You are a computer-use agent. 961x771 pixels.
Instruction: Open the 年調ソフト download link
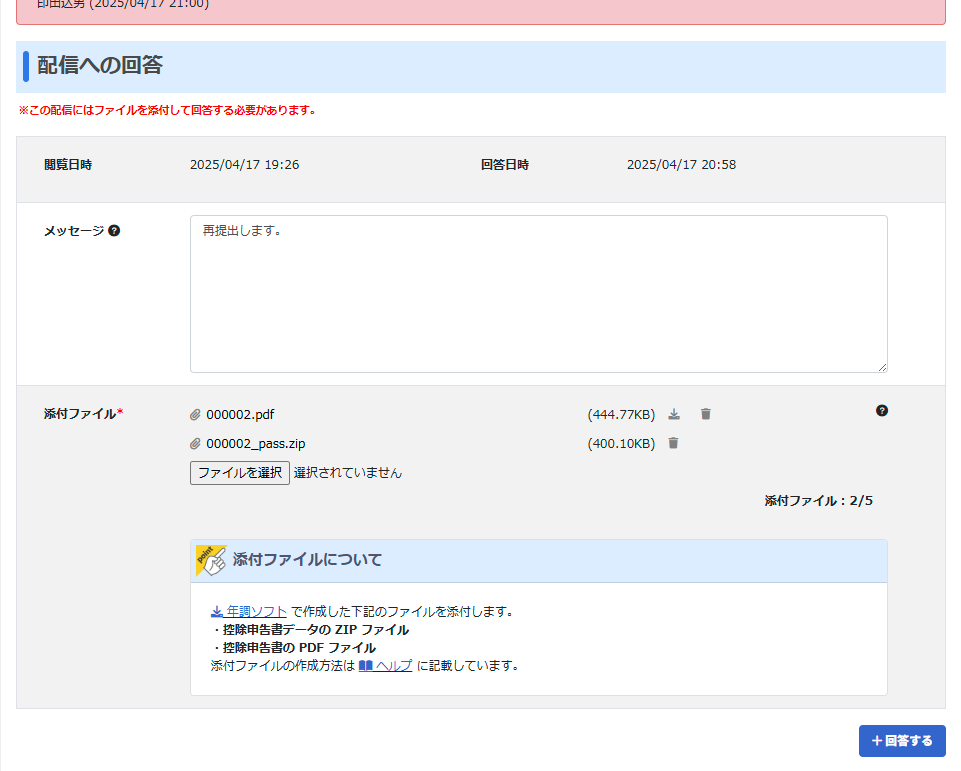click(249, 611)
